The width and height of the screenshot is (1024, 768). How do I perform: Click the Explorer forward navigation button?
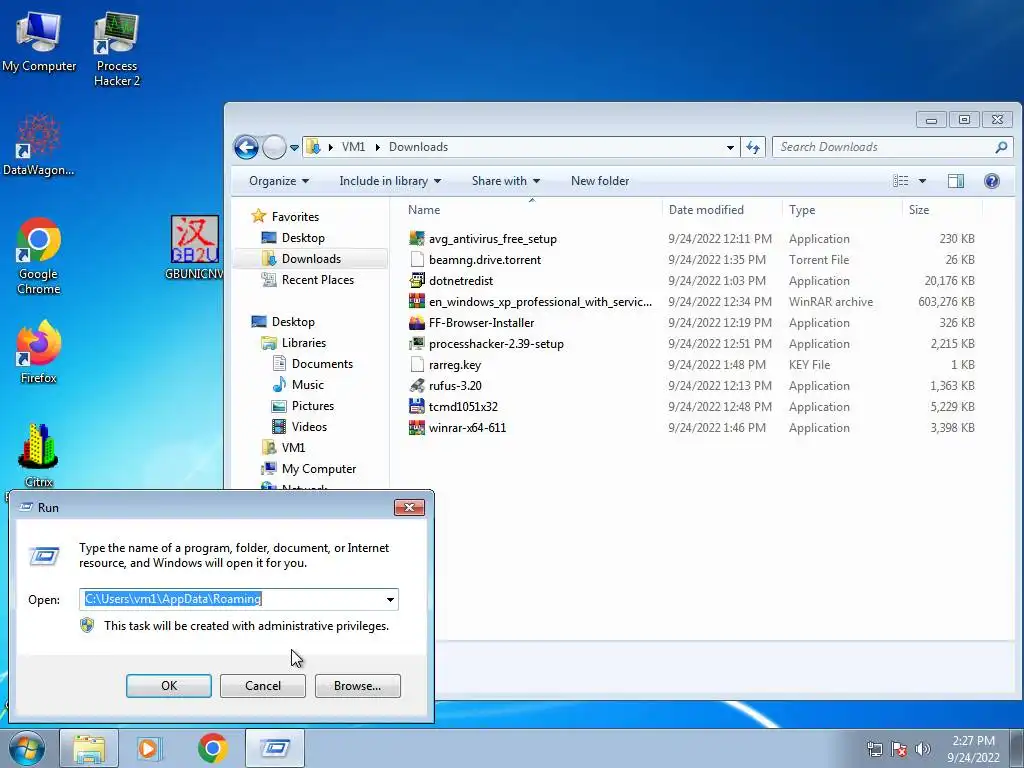pos(274,147)
